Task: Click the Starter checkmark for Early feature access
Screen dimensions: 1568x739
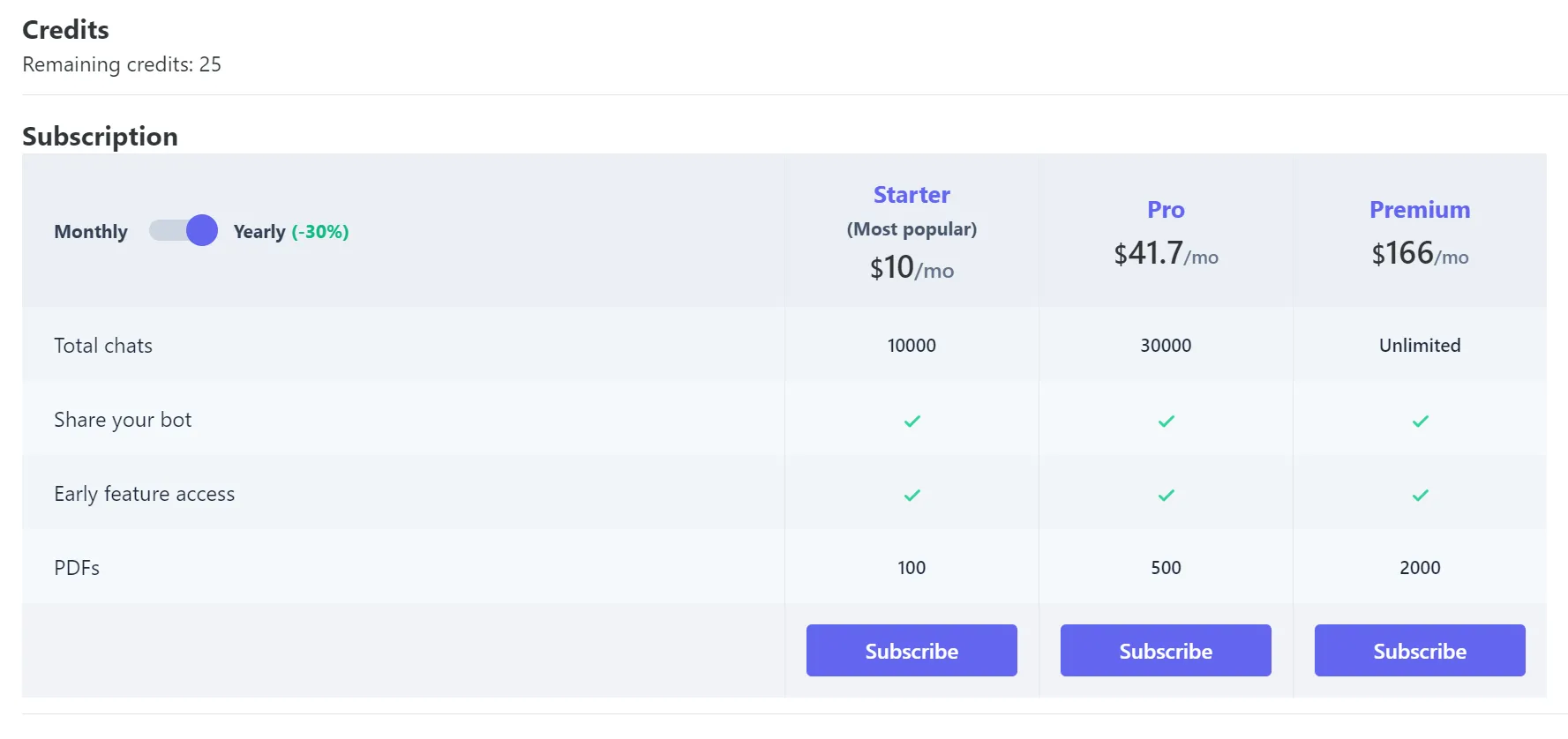Action: (x=912, y=495)
